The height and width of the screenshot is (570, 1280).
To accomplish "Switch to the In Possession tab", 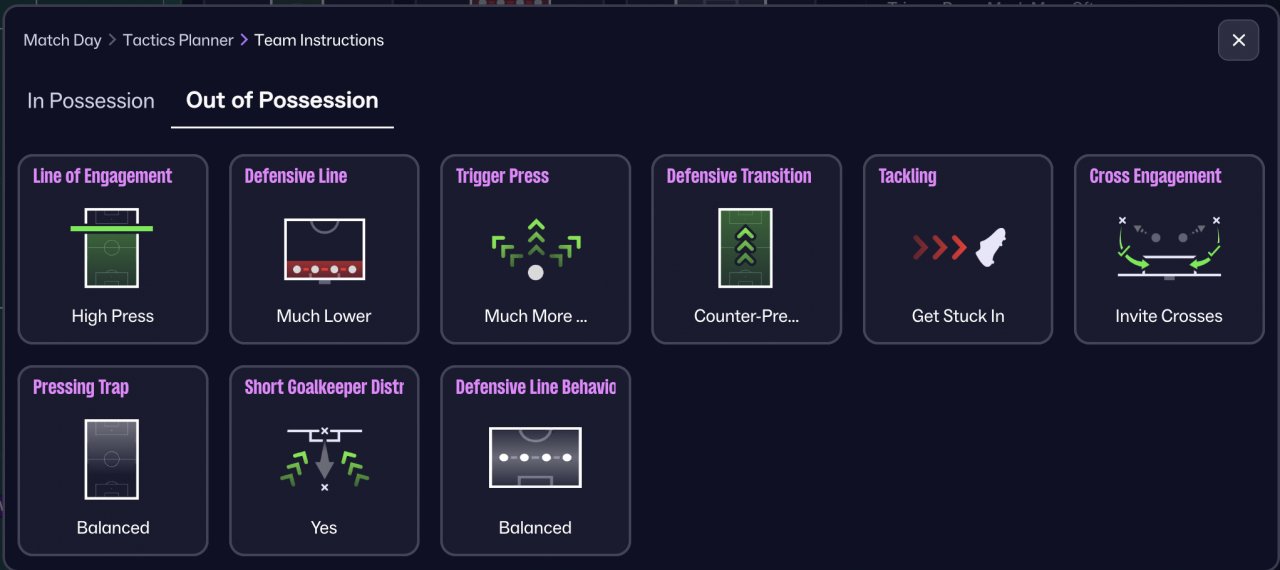I will coord(91,101).
